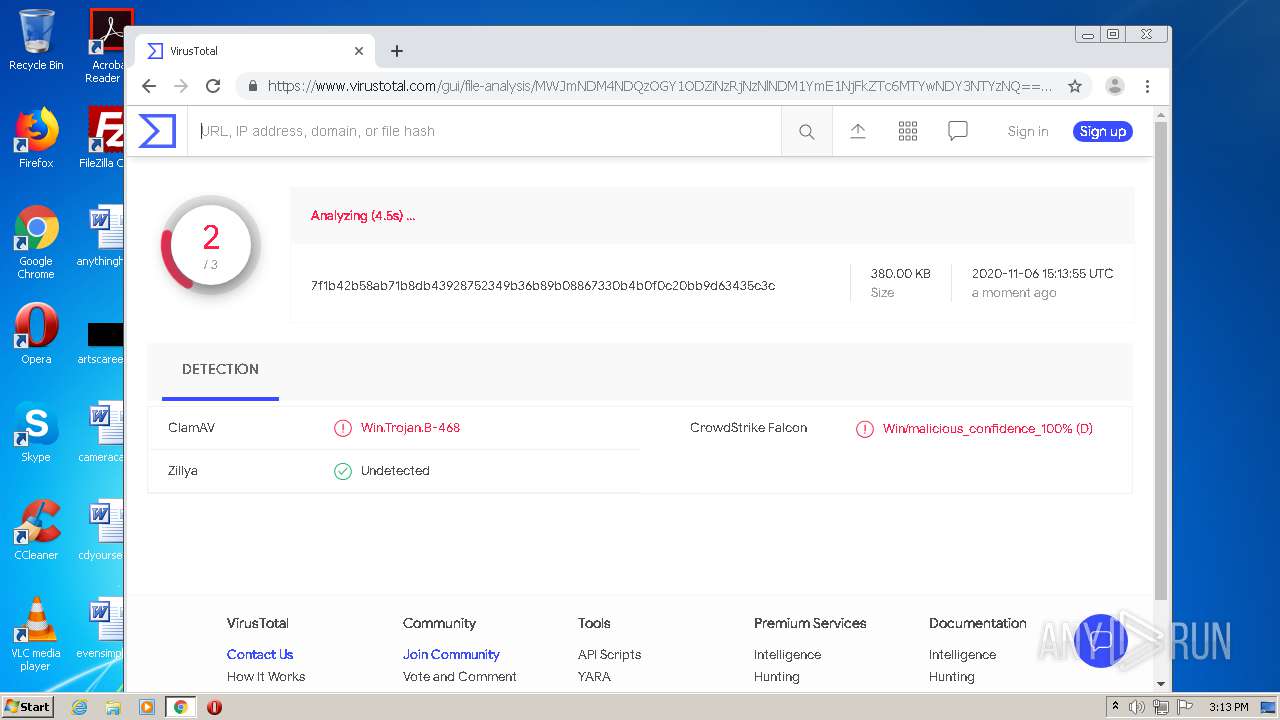Image resolution: width=1280 pixels, height=720 pixels.
Task: Open the YARA link
Action: click(x=594, y=677)
